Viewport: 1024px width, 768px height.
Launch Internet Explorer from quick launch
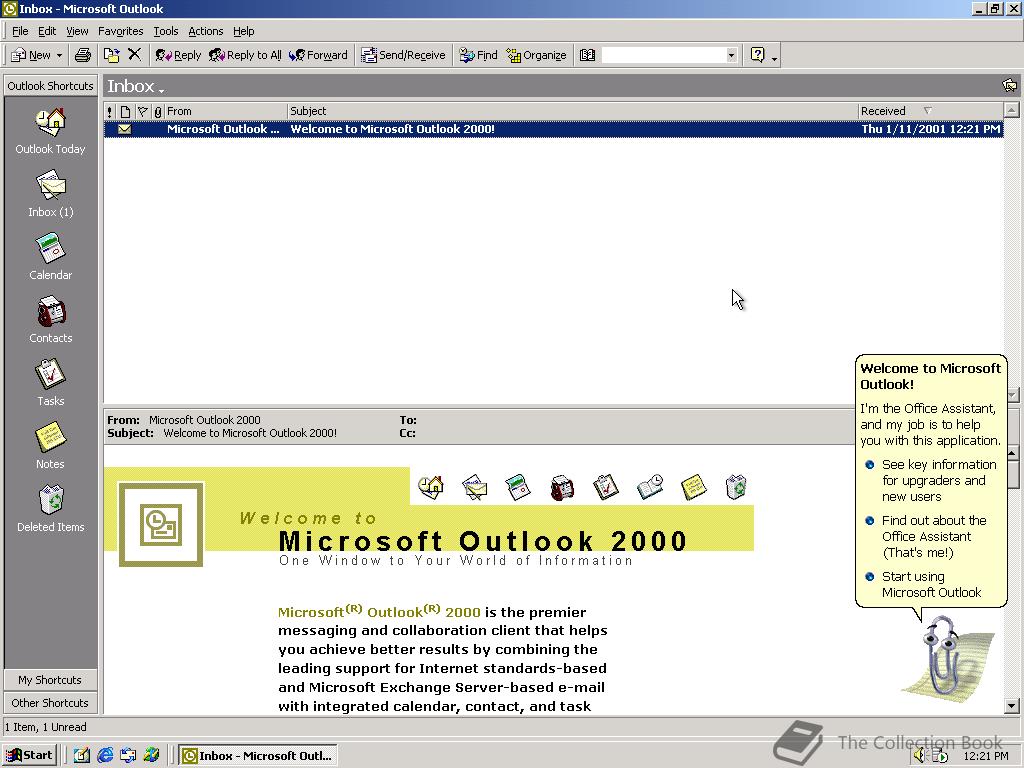coord(105,755)
